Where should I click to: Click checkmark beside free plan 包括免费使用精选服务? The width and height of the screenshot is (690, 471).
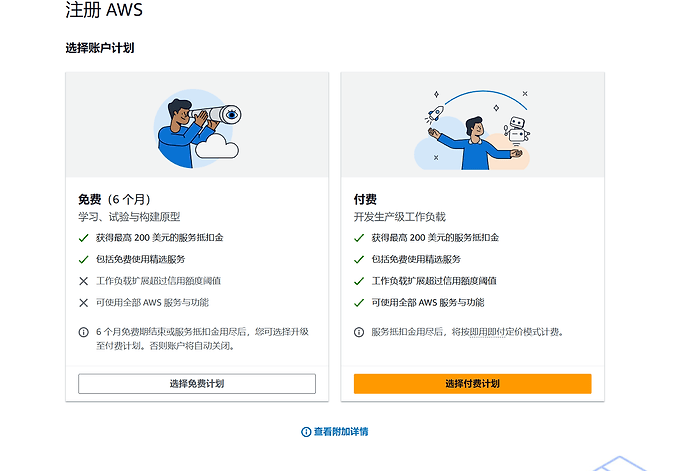click(x=84, y=260)
